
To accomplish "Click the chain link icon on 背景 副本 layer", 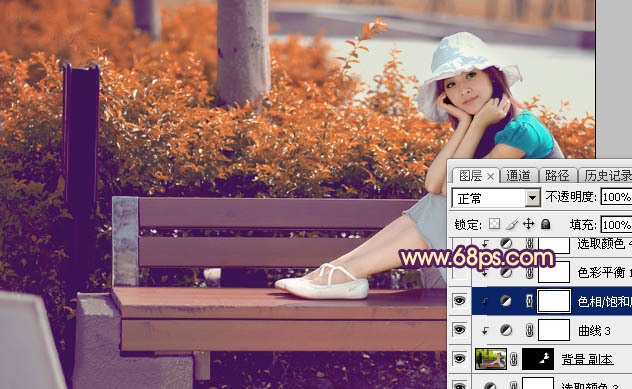I will coord(514,359).
